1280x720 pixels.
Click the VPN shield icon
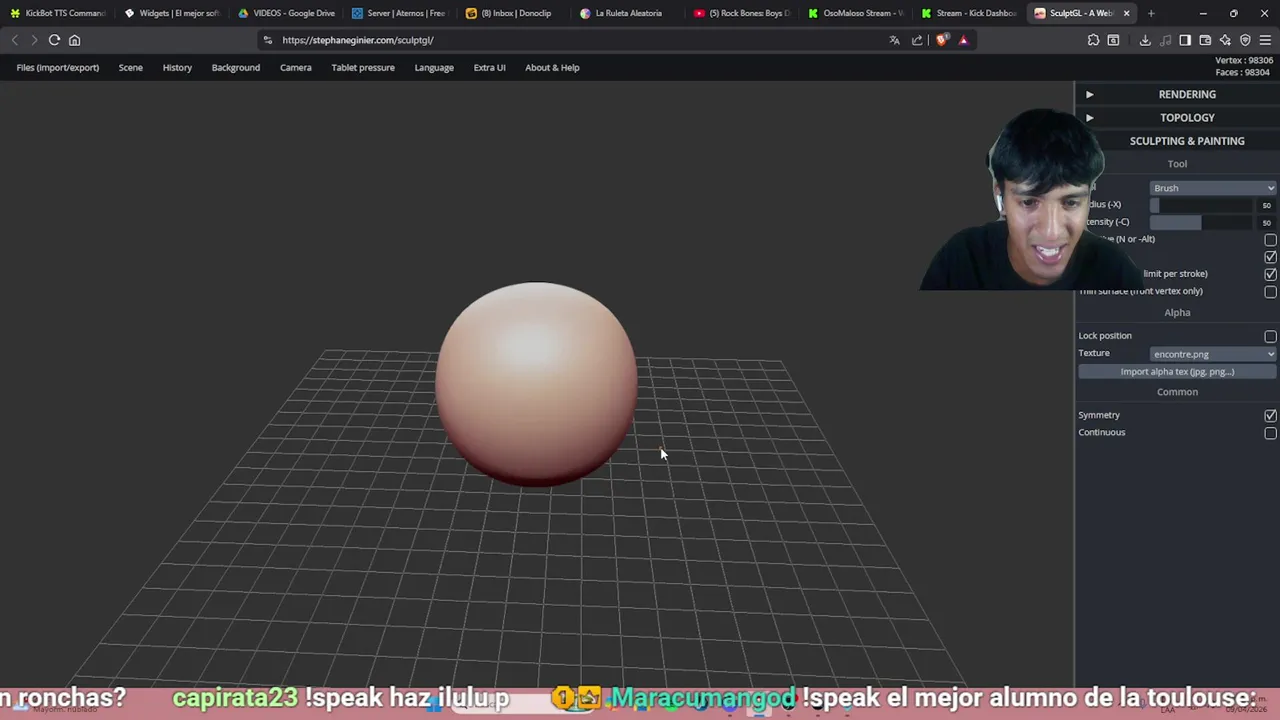pos(1245,40)
